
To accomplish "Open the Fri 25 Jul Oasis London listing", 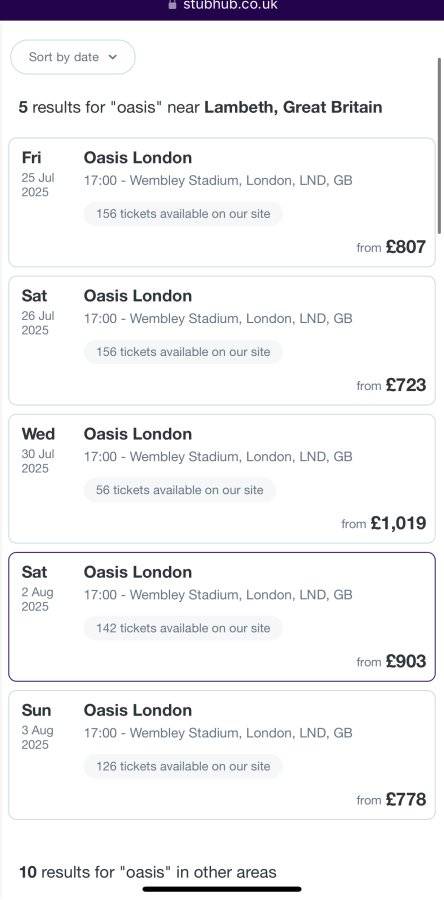I will pyautogui.click(x=222, y=202).
